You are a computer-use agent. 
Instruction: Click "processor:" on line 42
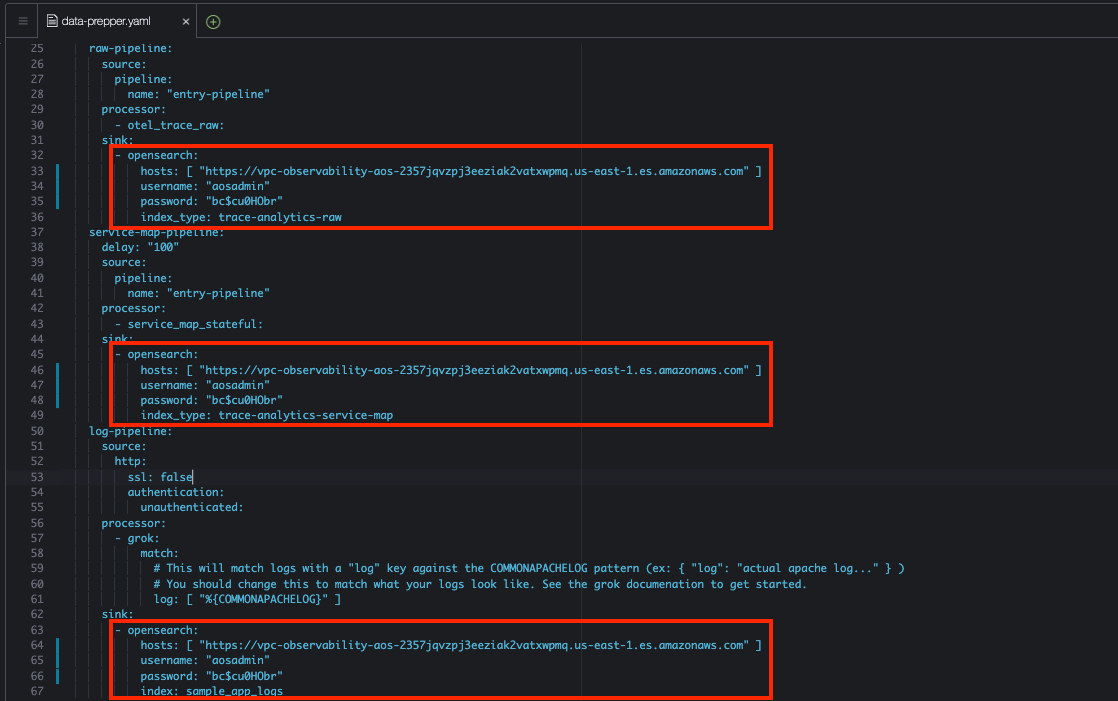(x=133, y=308)
